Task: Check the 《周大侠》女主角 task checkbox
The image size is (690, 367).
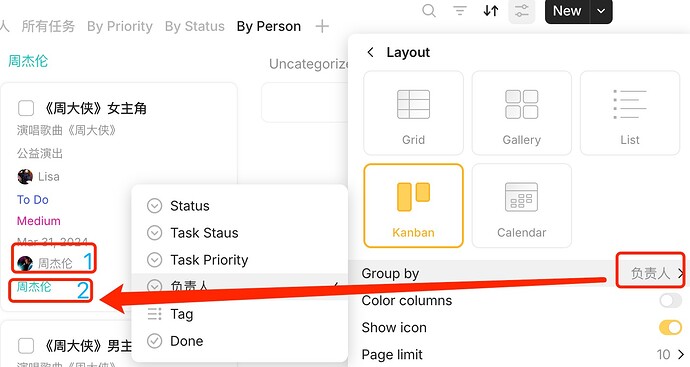Action: tap(26, 108)
